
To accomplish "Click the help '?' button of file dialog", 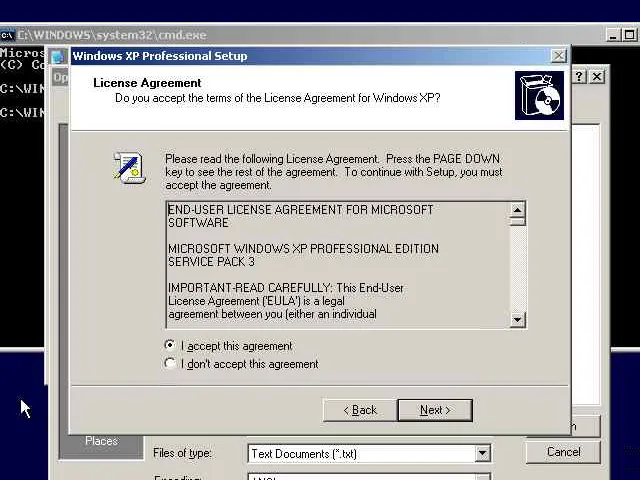I will pyautogui.click(x=580, y=76).
